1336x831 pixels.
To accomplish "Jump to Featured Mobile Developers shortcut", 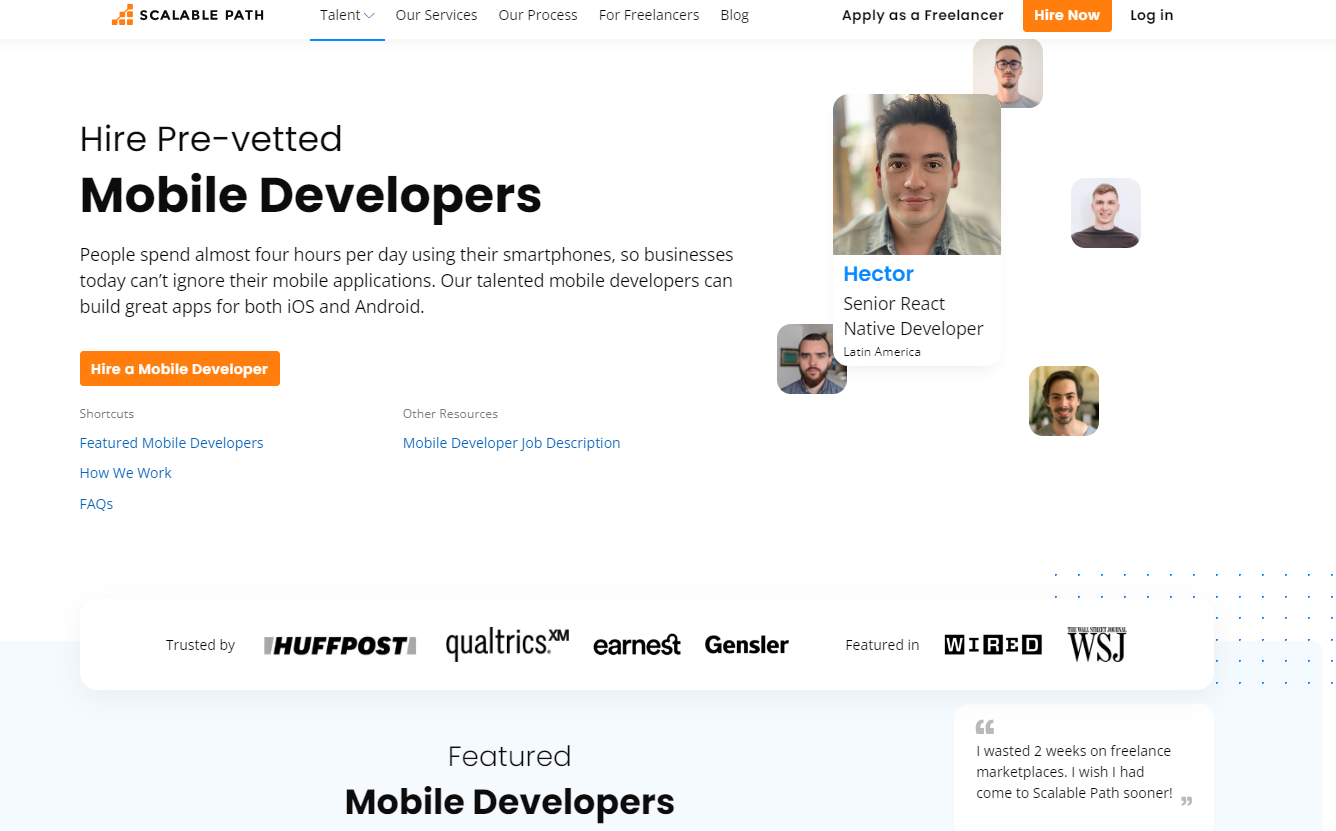I will pos(171,443).
